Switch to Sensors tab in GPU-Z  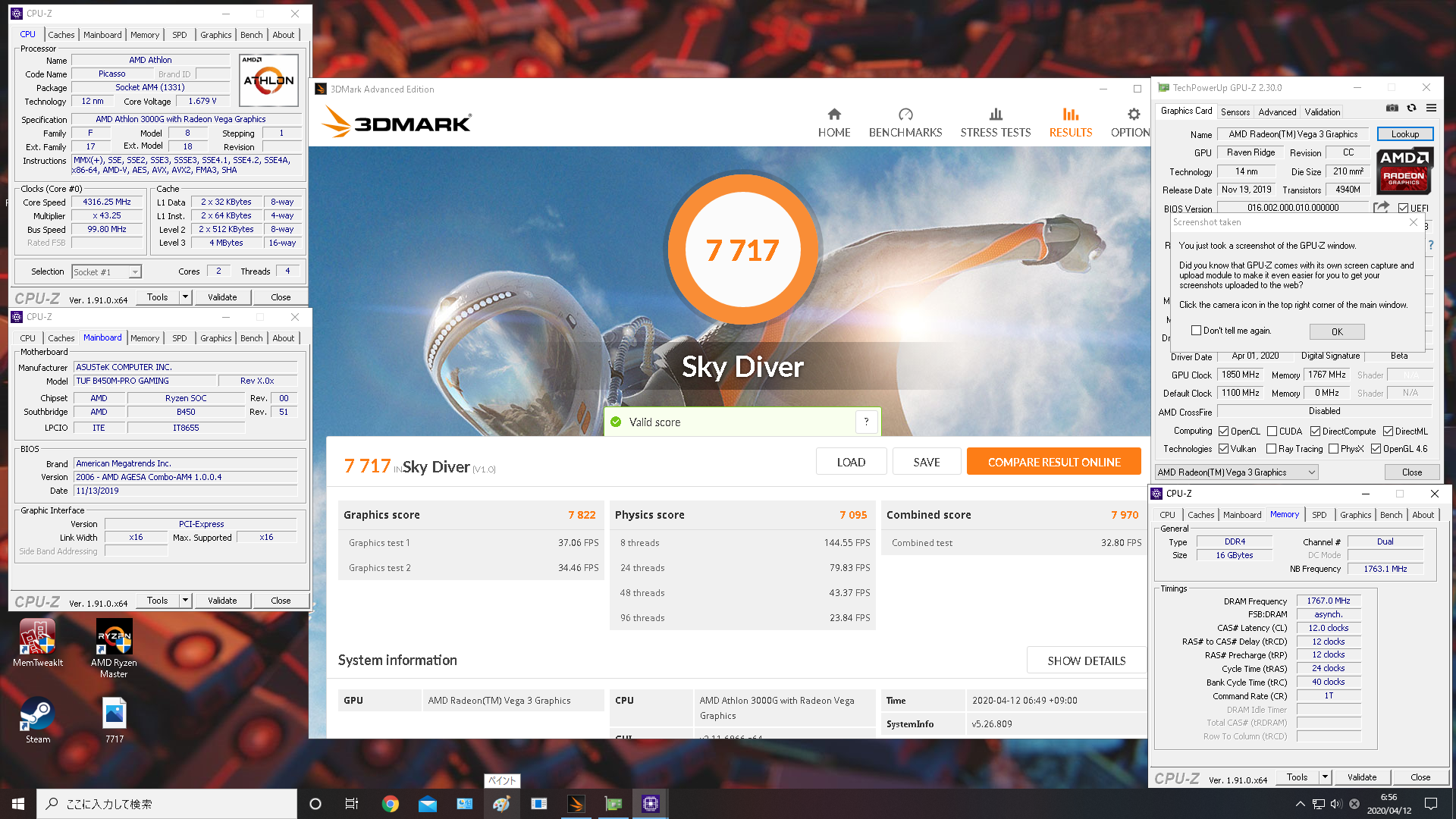(x=1235, y=111)
